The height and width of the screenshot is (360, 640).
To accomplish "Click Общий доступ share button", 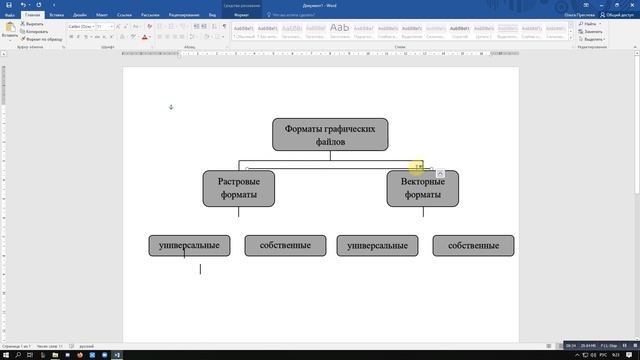I will tap(617, 15).
